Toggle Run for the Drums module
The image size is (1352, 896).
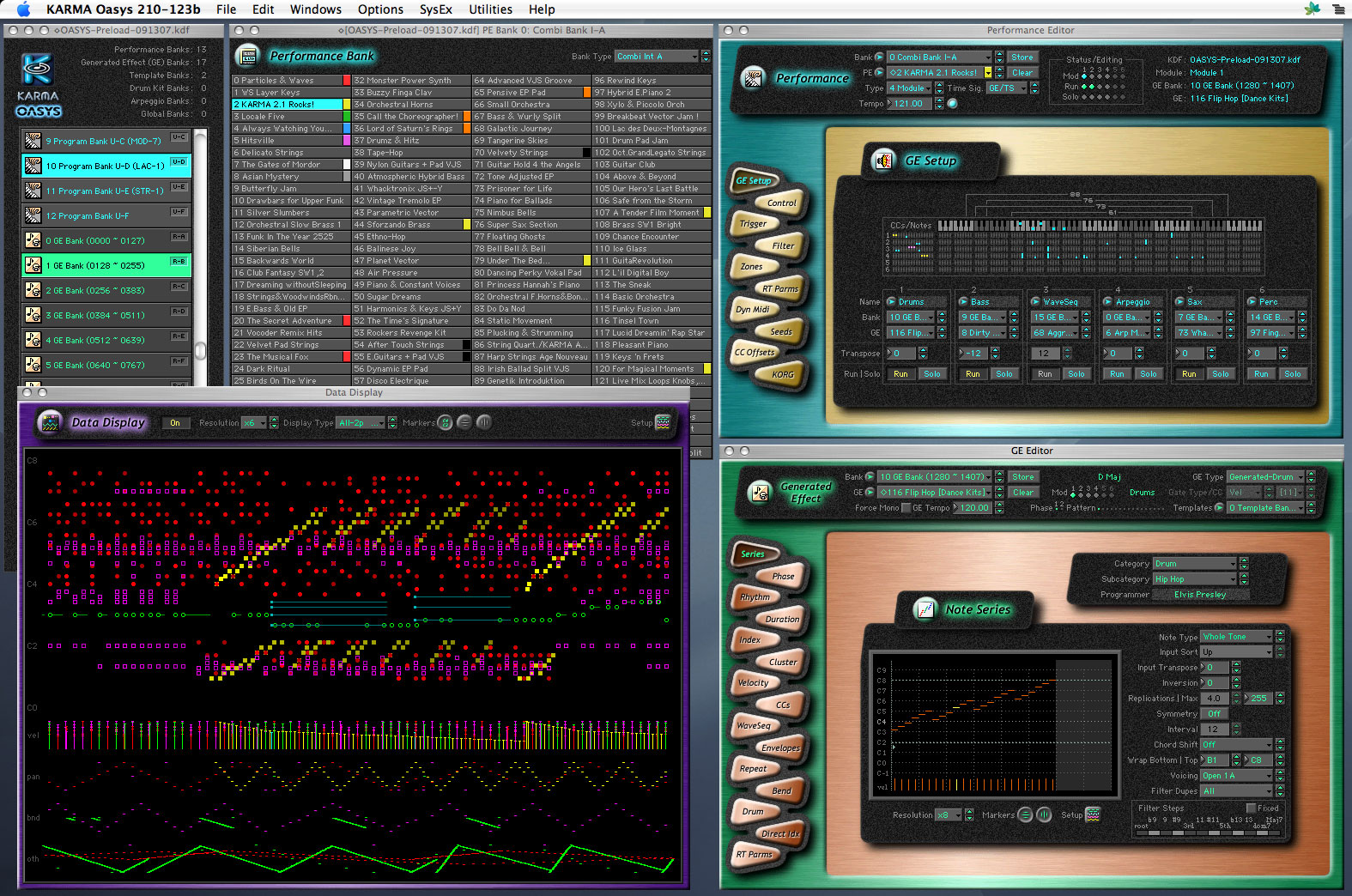click(x=900, y=374)
